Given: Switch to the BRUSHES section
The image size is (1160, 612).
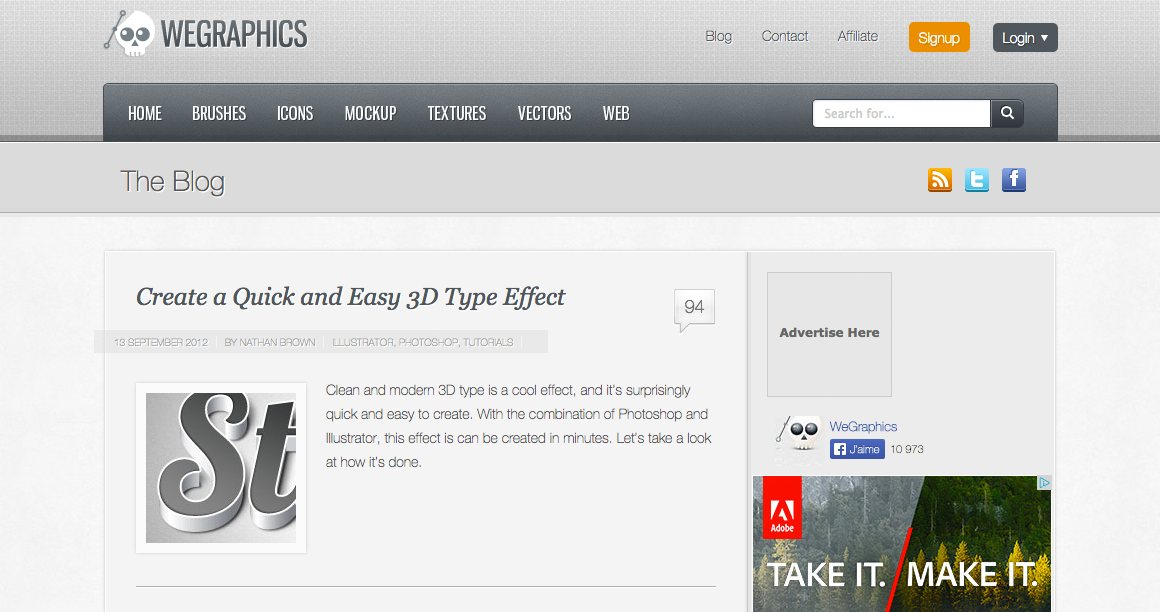Looking at the screenshot, I should [x=219, y=113].
